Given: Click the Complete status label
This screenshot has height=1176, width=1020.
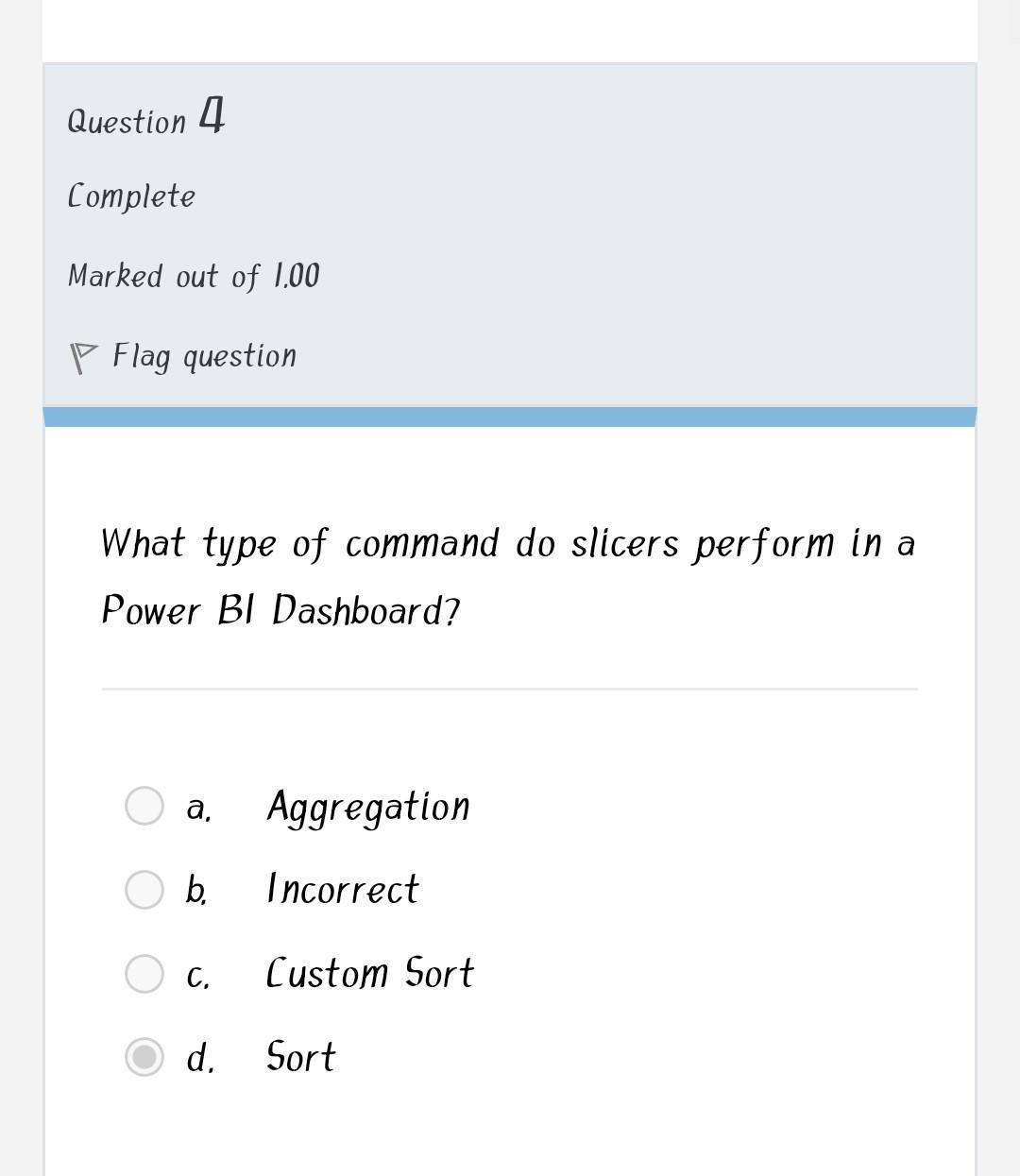Looking at the screenshot, I should coord(130,195).
